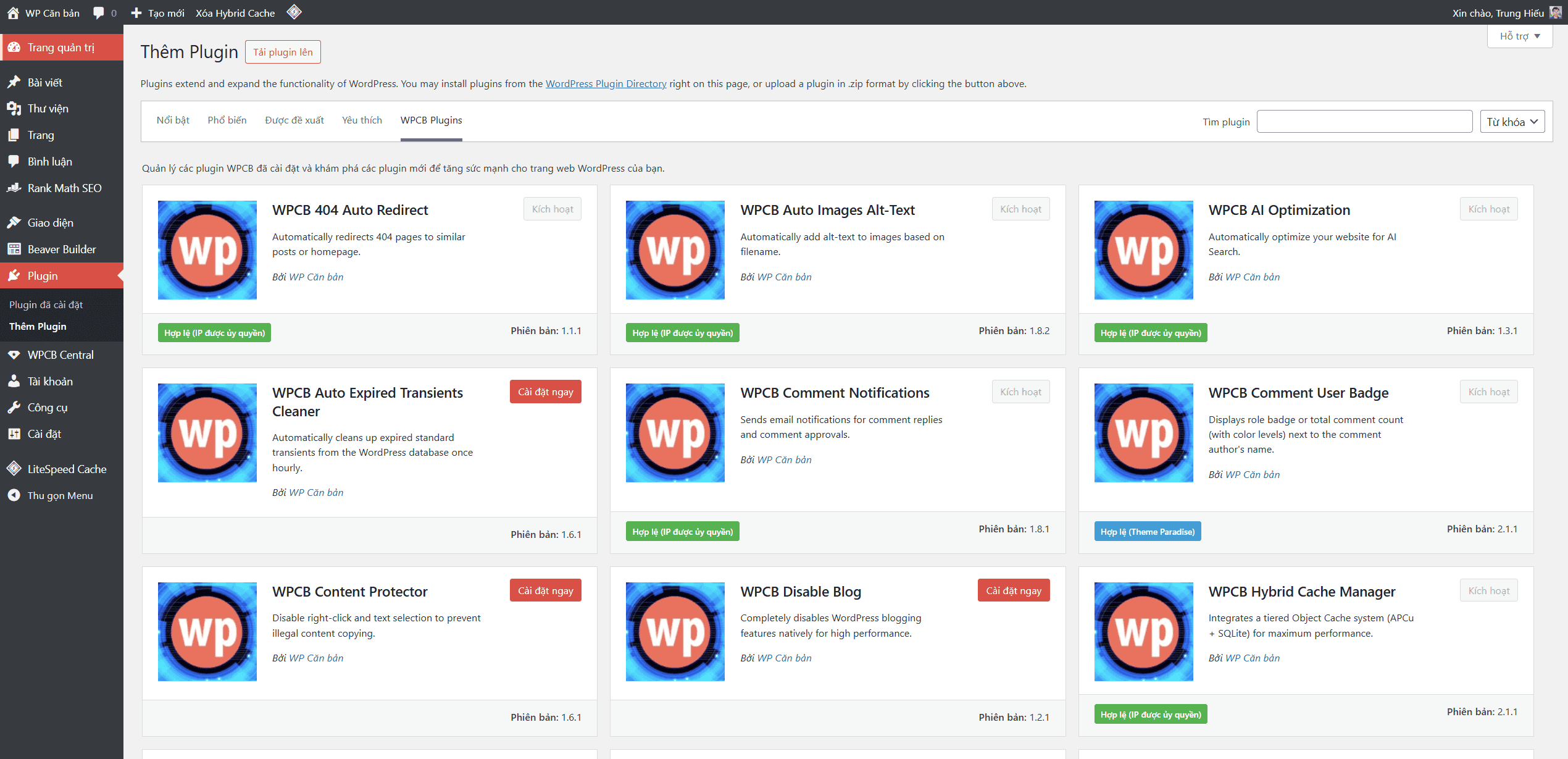Click the LiteSpeed Cache sidebar icon

(x=14, y=469)
